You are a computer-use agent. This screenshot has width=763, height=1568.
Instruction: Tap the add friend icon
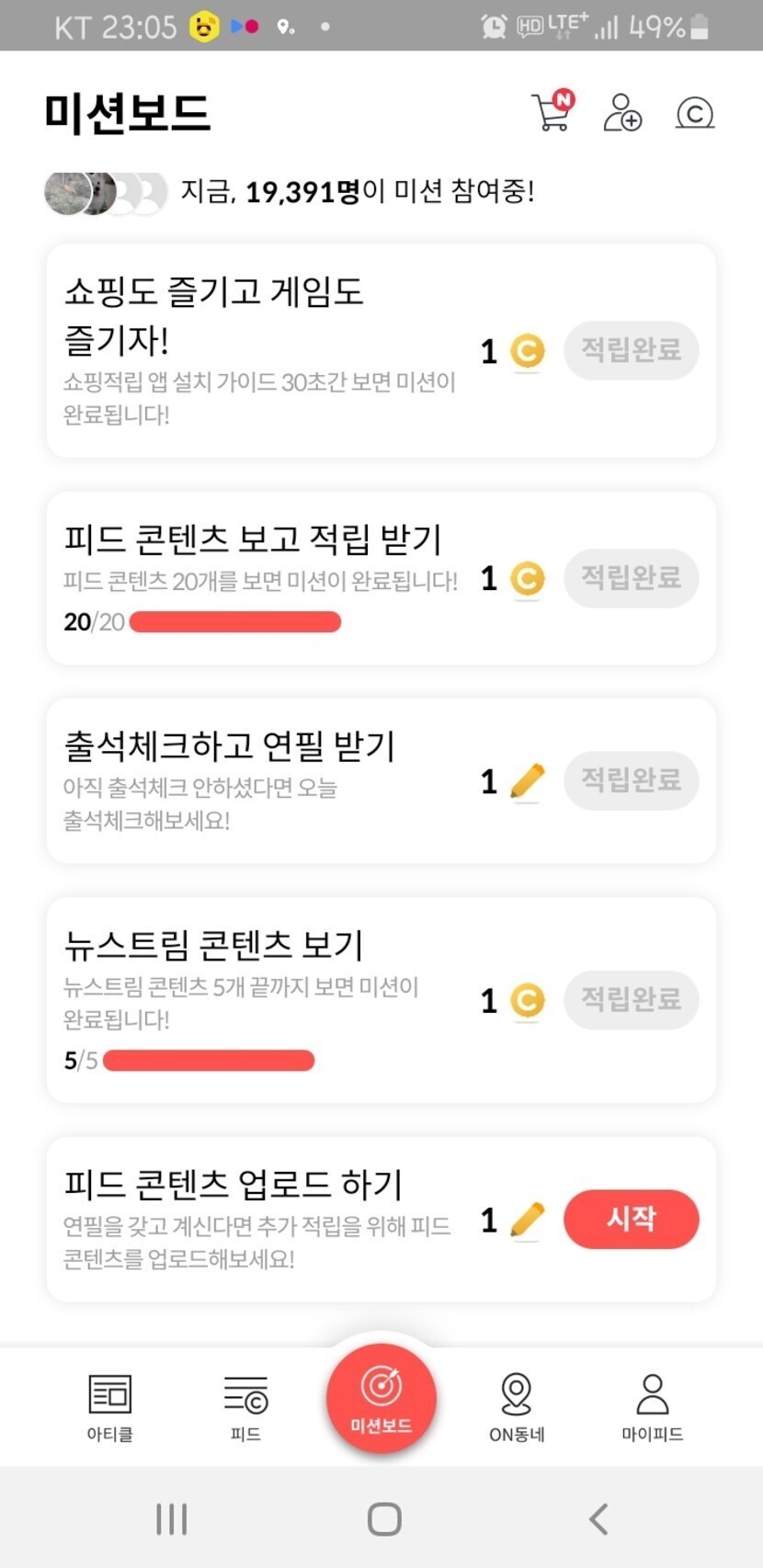pos(622,113)
